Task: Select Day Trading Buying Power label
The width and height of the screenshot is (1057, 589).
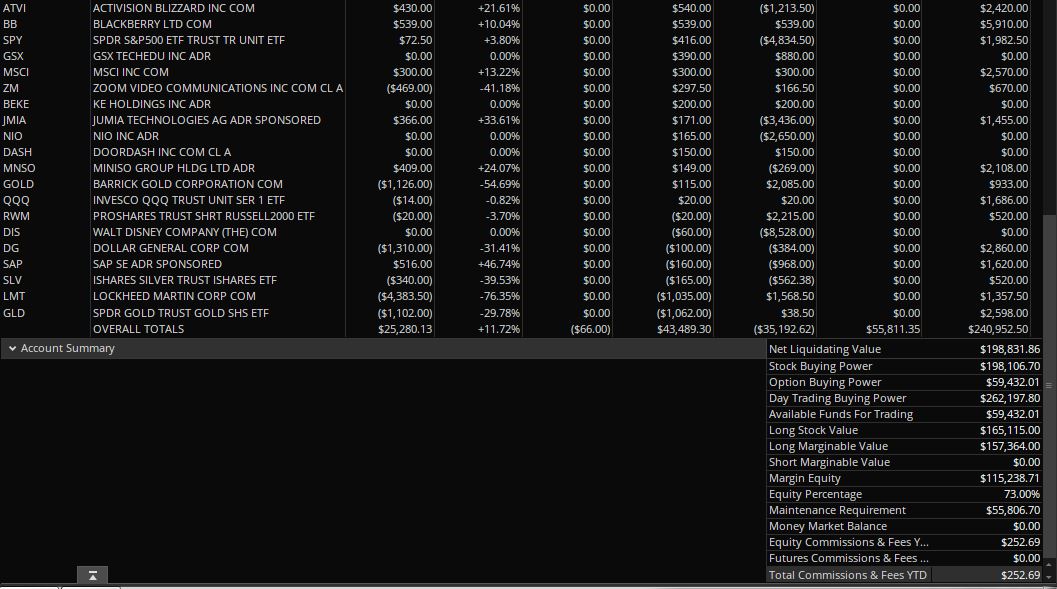Action: tap(837, 398)
